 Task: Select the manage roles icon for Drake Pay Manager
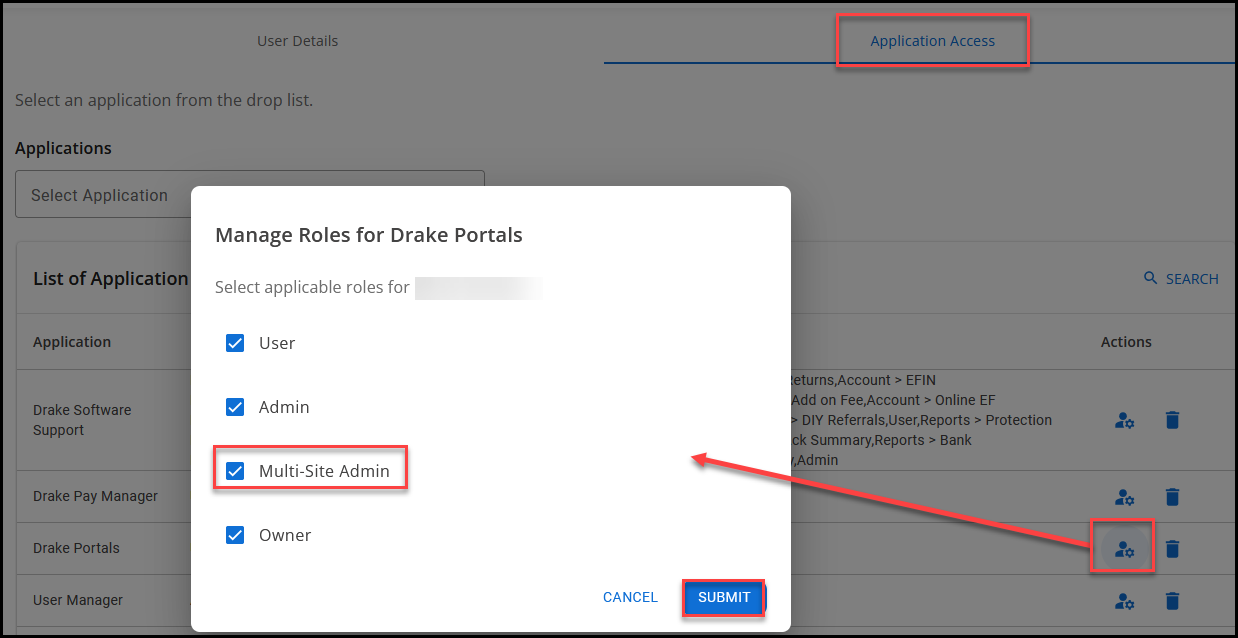1123,497
